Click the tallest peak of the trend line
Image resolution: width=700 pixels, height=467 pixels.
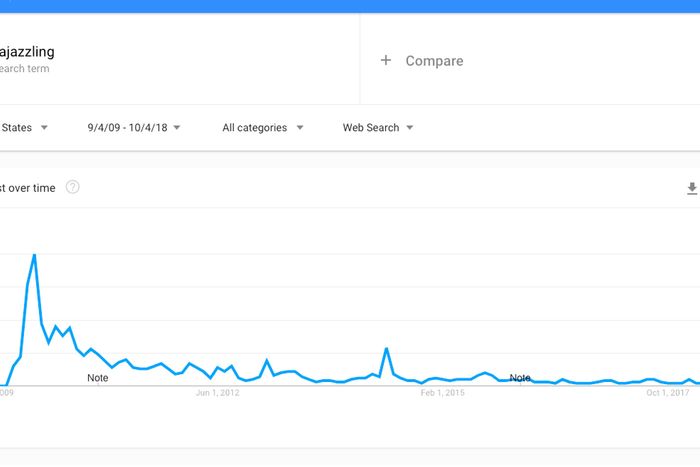[x=34, y=255]
